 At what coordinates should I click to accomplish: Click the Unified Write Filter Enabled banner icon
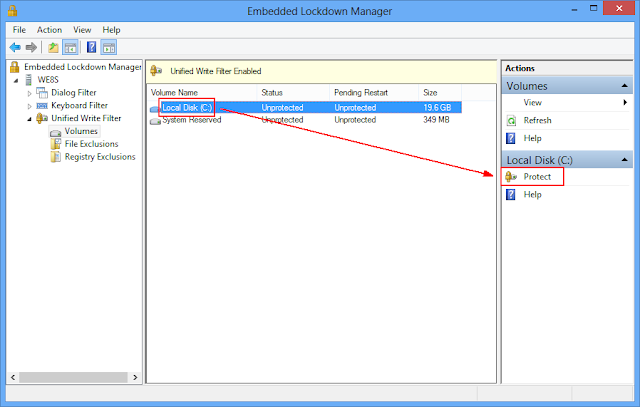pos(156,71)
